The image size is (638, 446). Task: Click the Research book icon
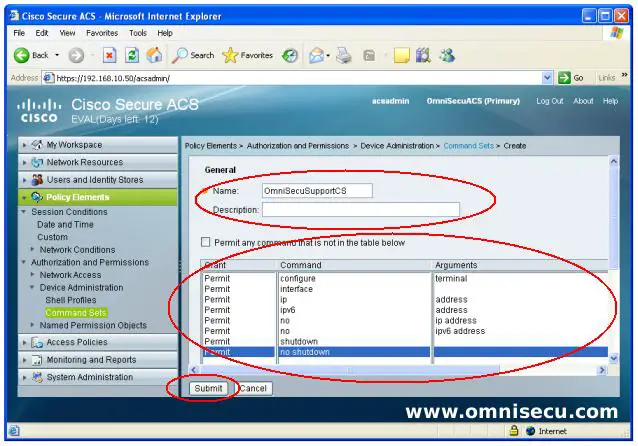423,55
